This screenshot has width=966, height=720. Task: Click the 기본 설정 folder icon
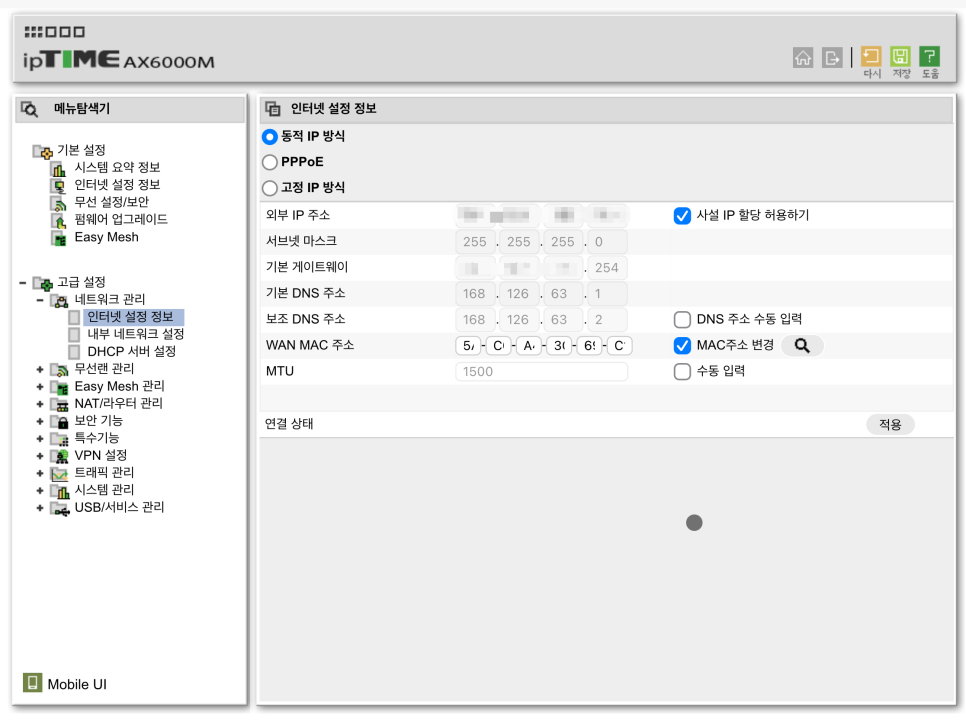[x=43, y=151]
